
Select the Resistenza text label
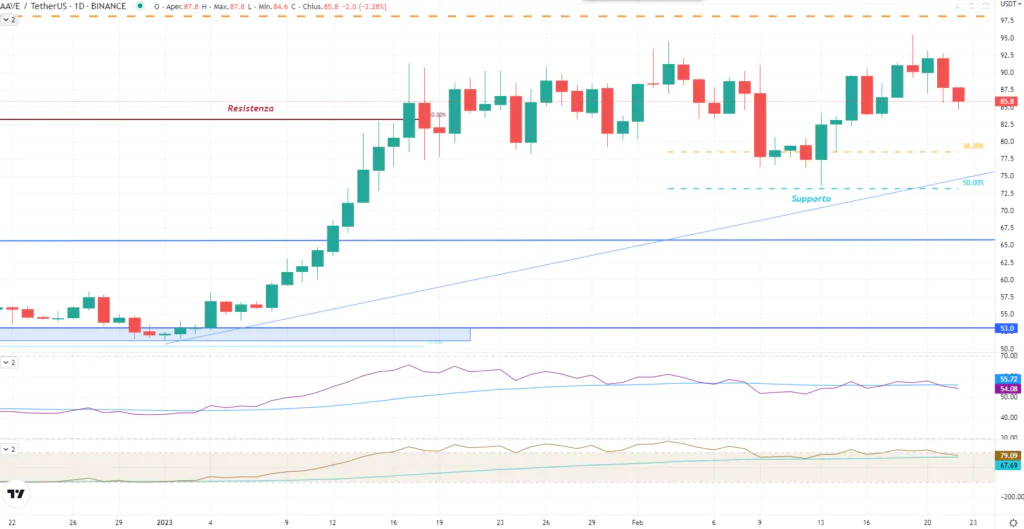[250, 108]
